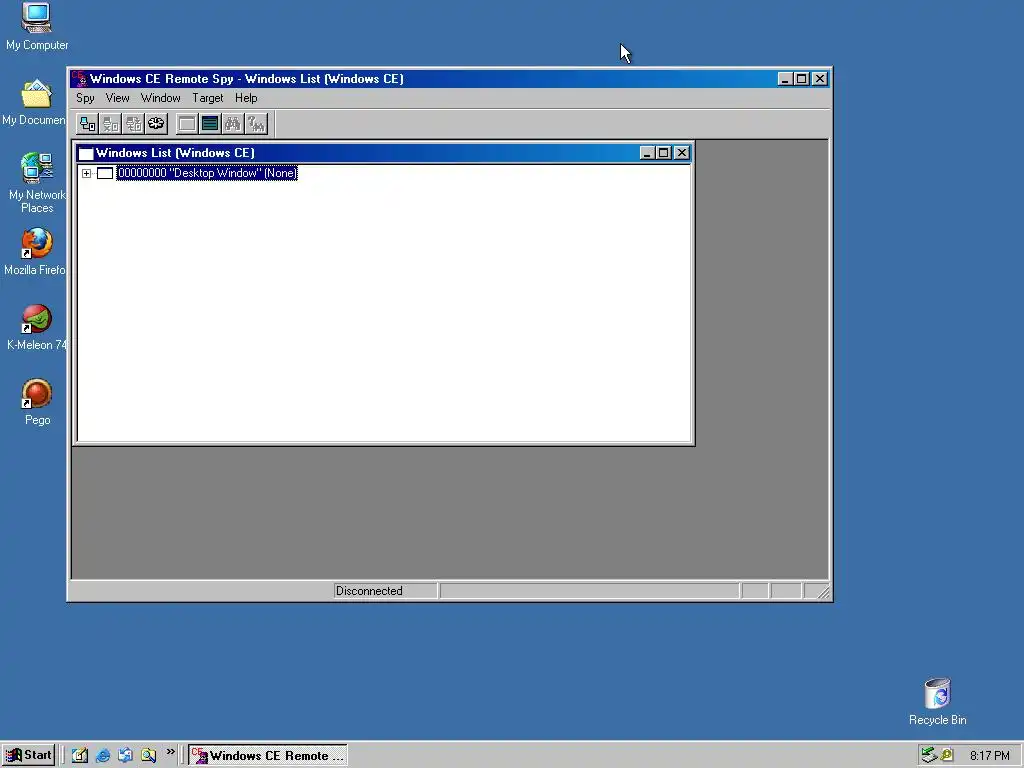This screenshot has height=768, width=1024.
Task: Open the Recycle Bin
Action: [x=938, y=702]
